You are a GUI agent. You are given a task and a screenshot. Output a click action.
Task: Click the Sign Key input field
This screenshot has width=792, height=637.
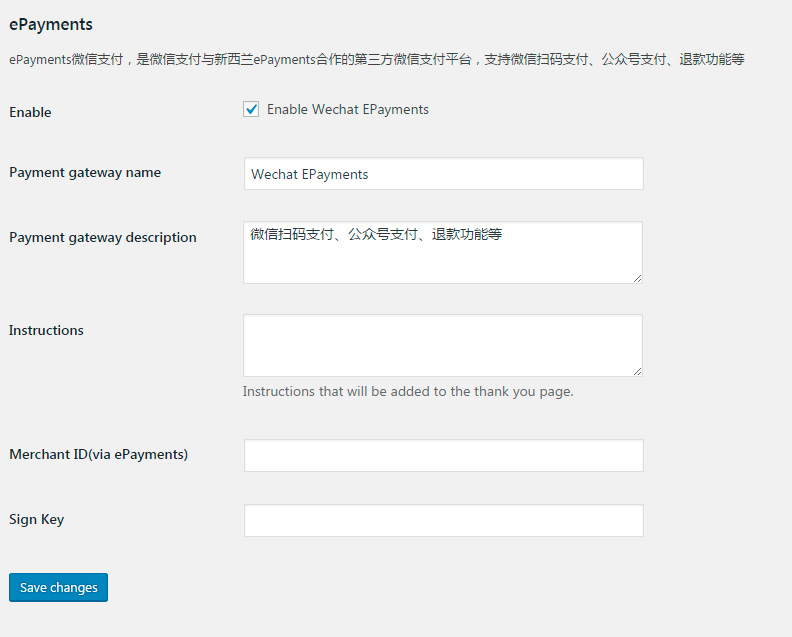point(443,520)
